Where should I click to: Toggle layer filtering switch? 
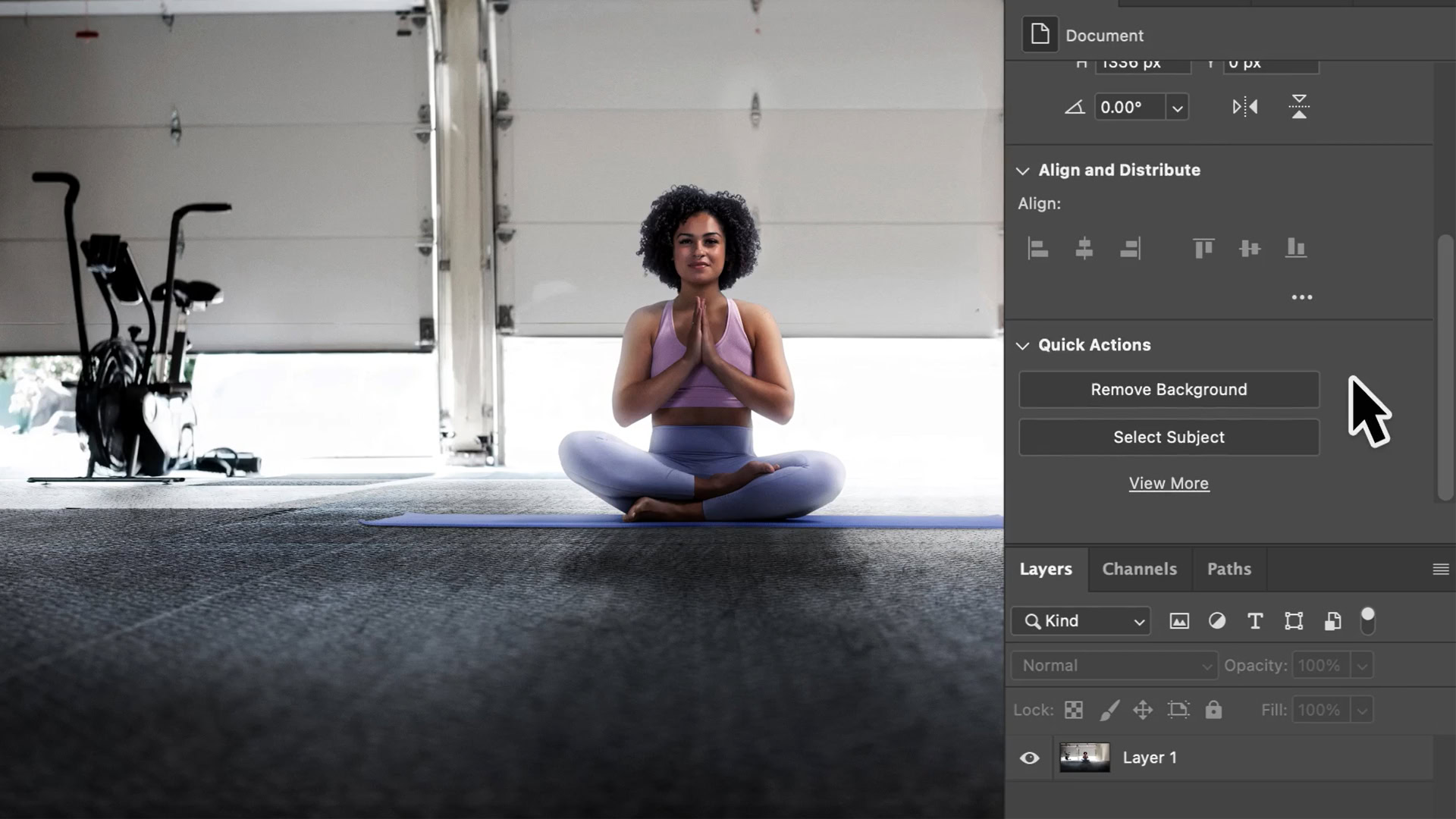pyautogui.click(x=1367, y=620)
